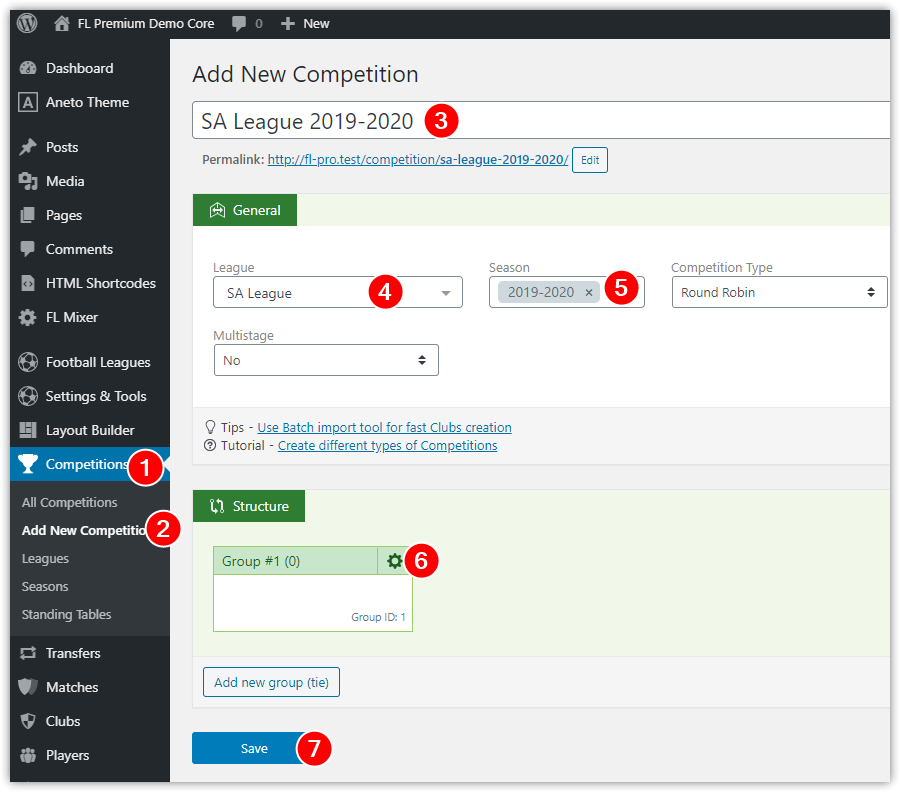Open the General tab
This screenshot has height=792, width=900.
[x=245, y=210]
